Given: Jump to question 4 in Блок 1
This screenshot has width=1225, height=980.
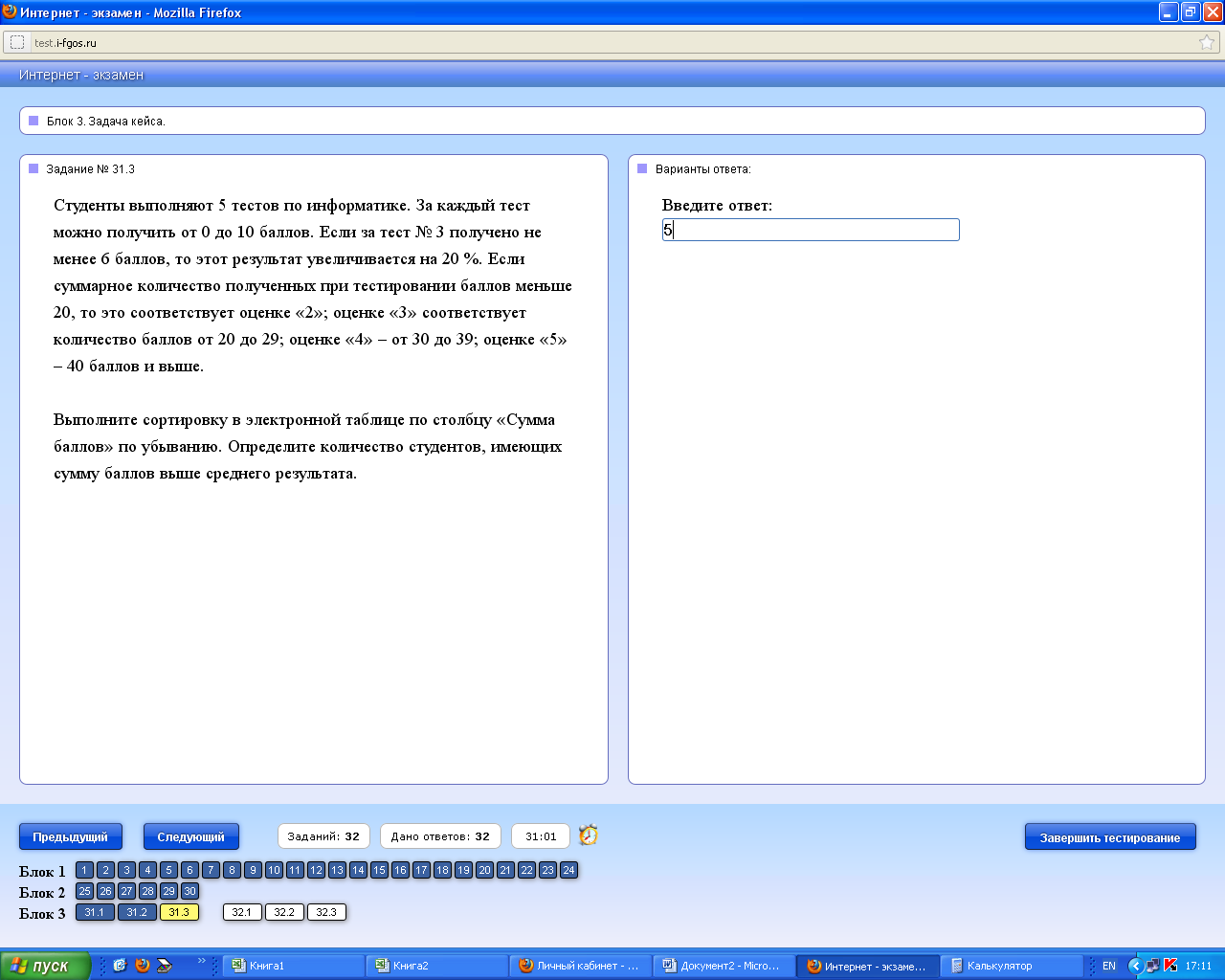Looking at the screenshot, I should [x=147, y=870].
